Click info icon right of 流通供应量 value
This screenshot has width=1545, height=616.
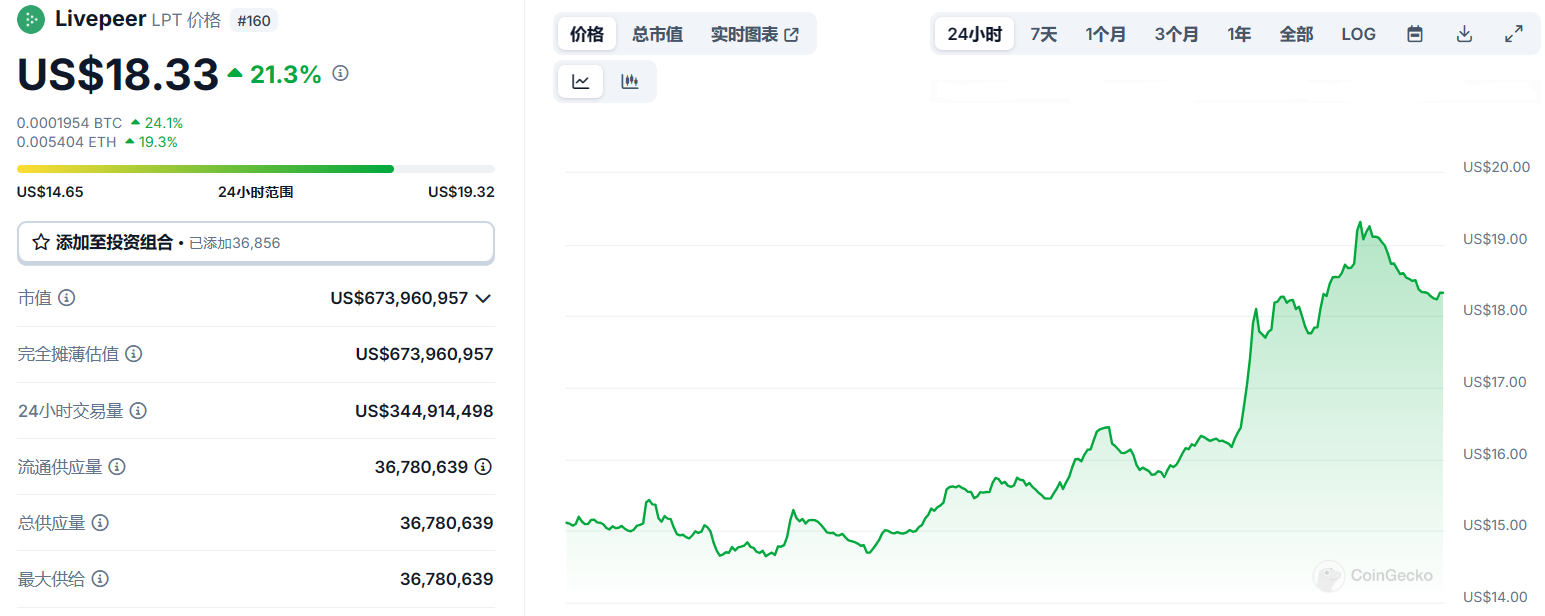point(483,467)
